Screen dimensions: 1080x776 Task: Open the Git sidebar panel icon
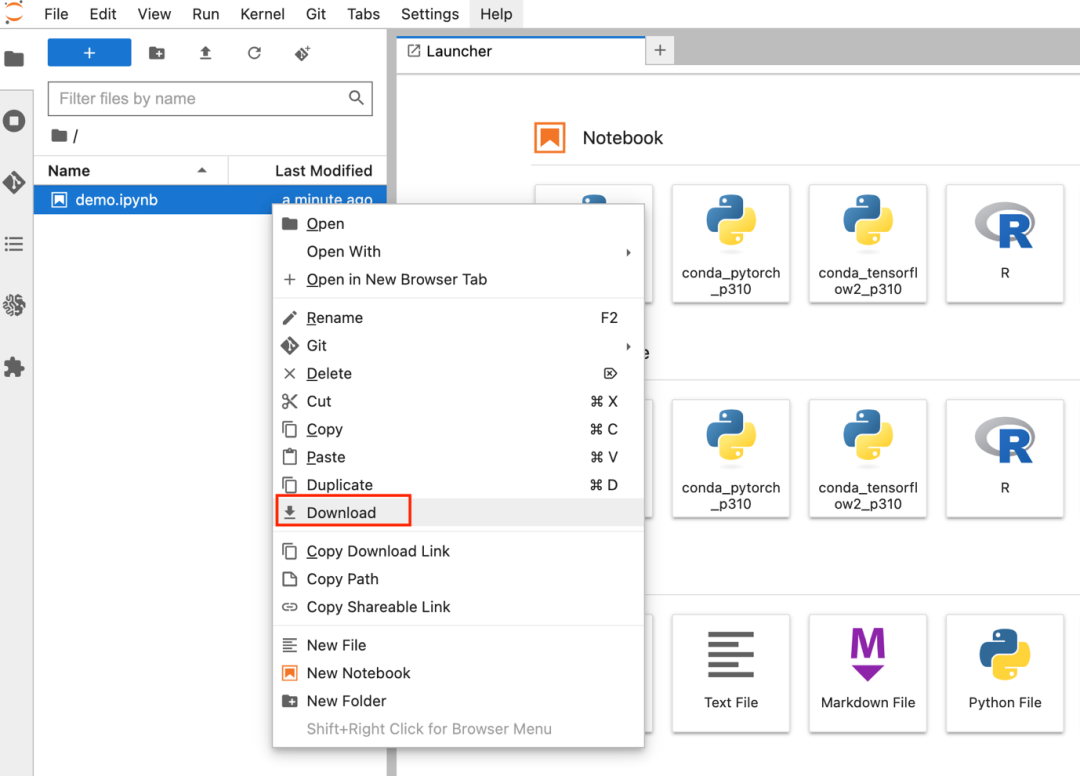coord(14,182)
